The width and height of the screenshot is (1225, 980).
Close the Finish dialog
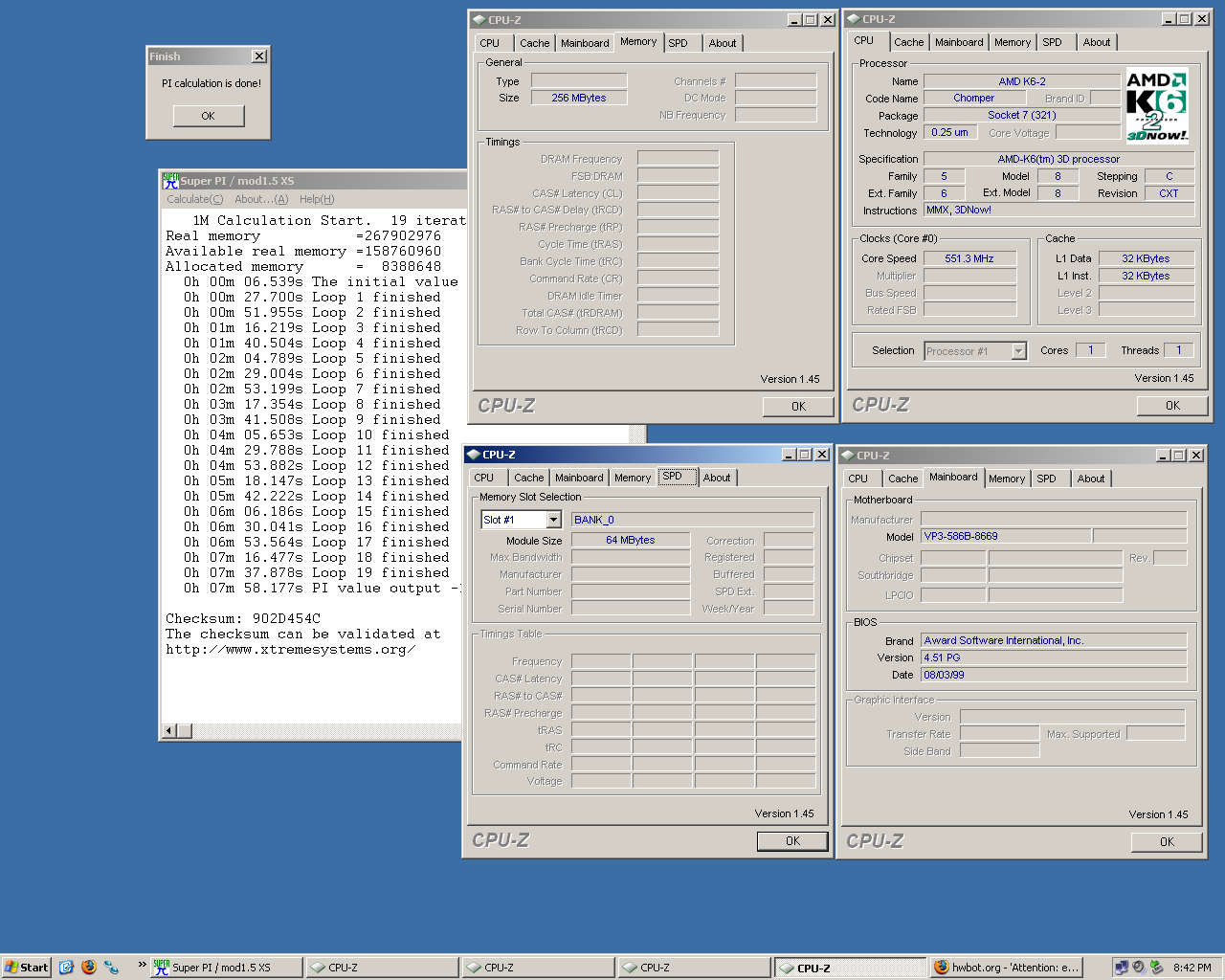pos(259,56)
